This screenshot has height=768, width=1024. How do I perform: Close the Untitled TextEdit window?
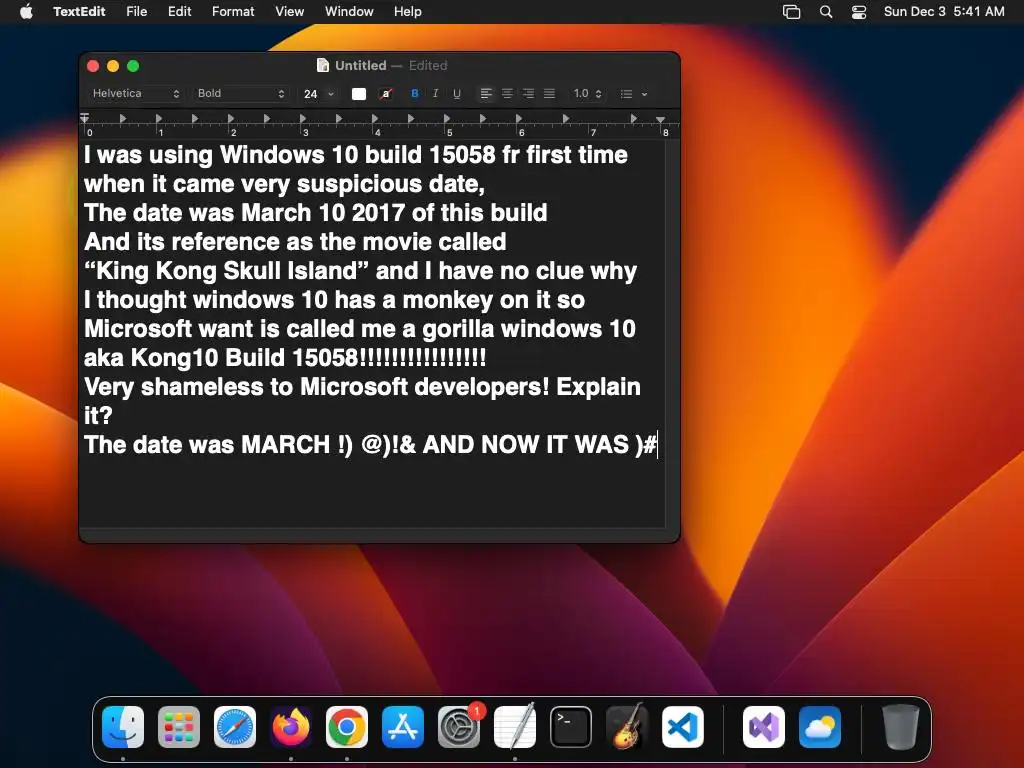(93, 66)
